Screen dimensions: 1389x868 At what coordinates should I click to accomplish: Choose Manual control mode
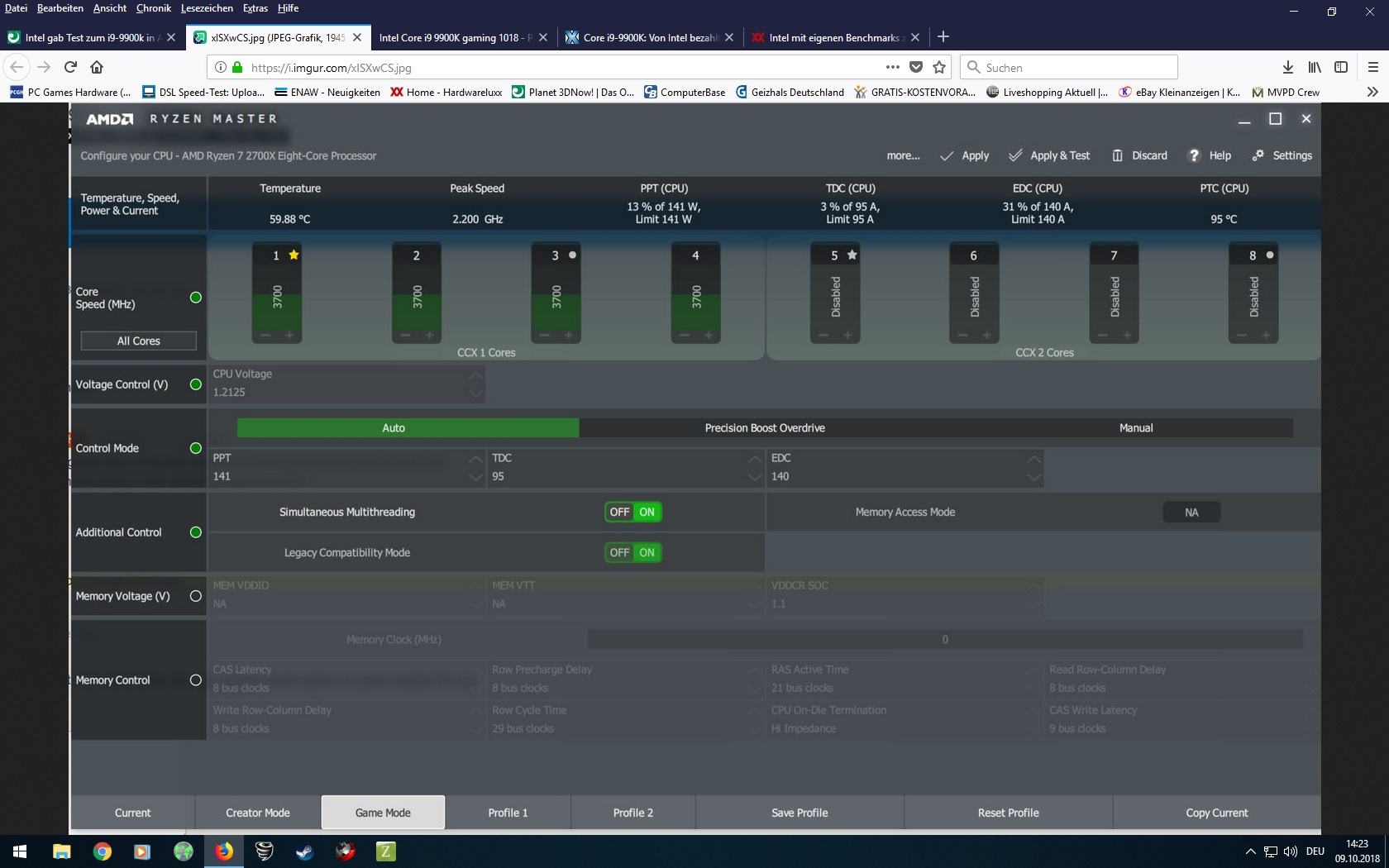pyautogui.click(x=1136, y=428)
